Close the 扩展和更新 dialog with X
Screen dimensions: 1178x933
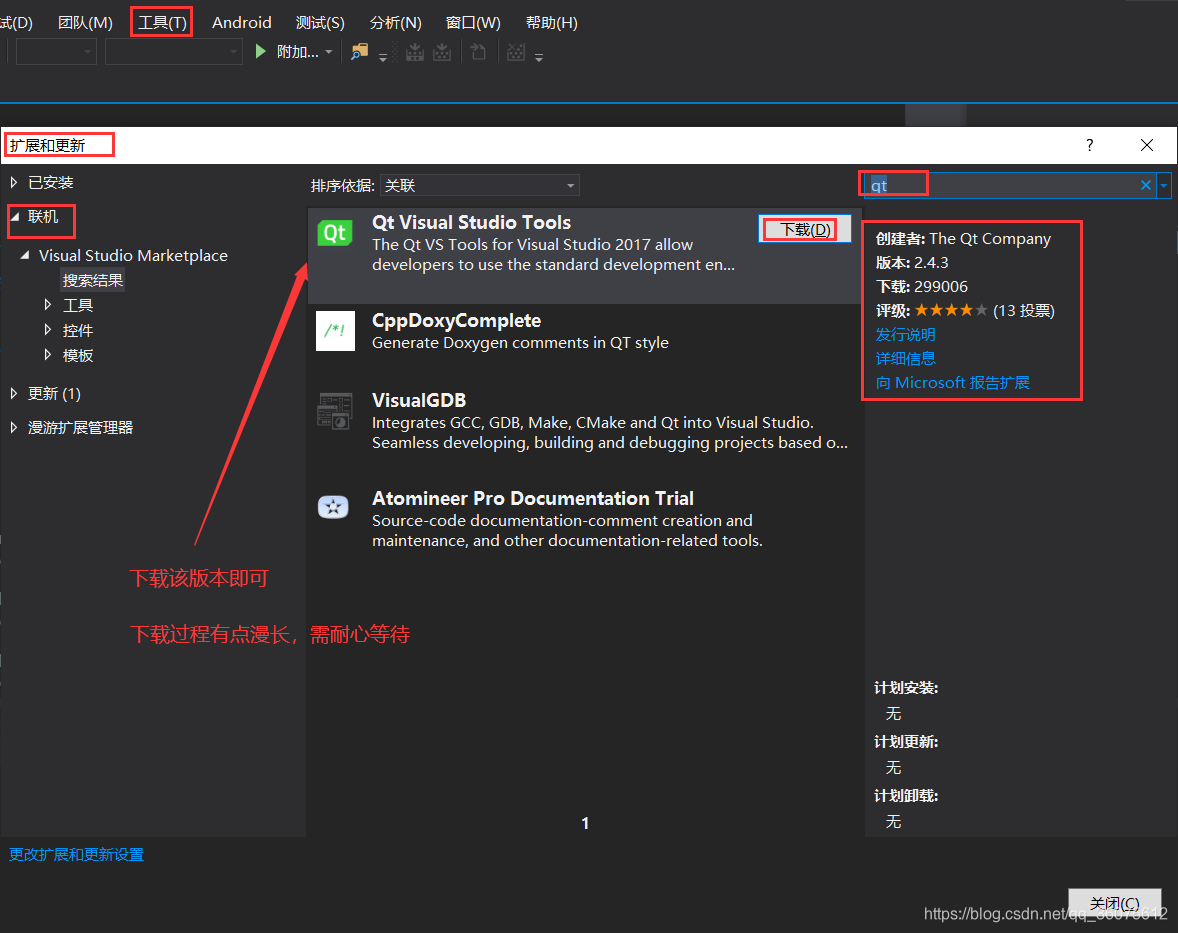click(x=1146, y=145)
